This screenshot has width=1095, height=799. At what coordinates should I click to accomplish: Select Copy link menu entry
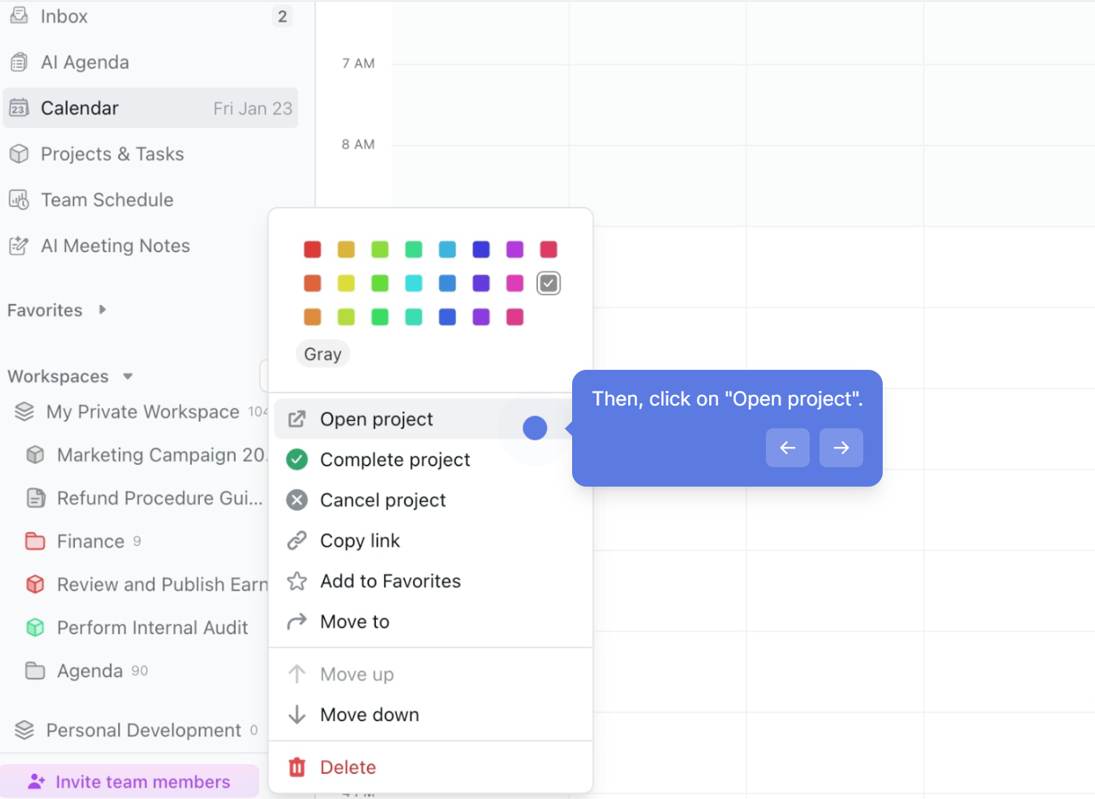point(429,541)
